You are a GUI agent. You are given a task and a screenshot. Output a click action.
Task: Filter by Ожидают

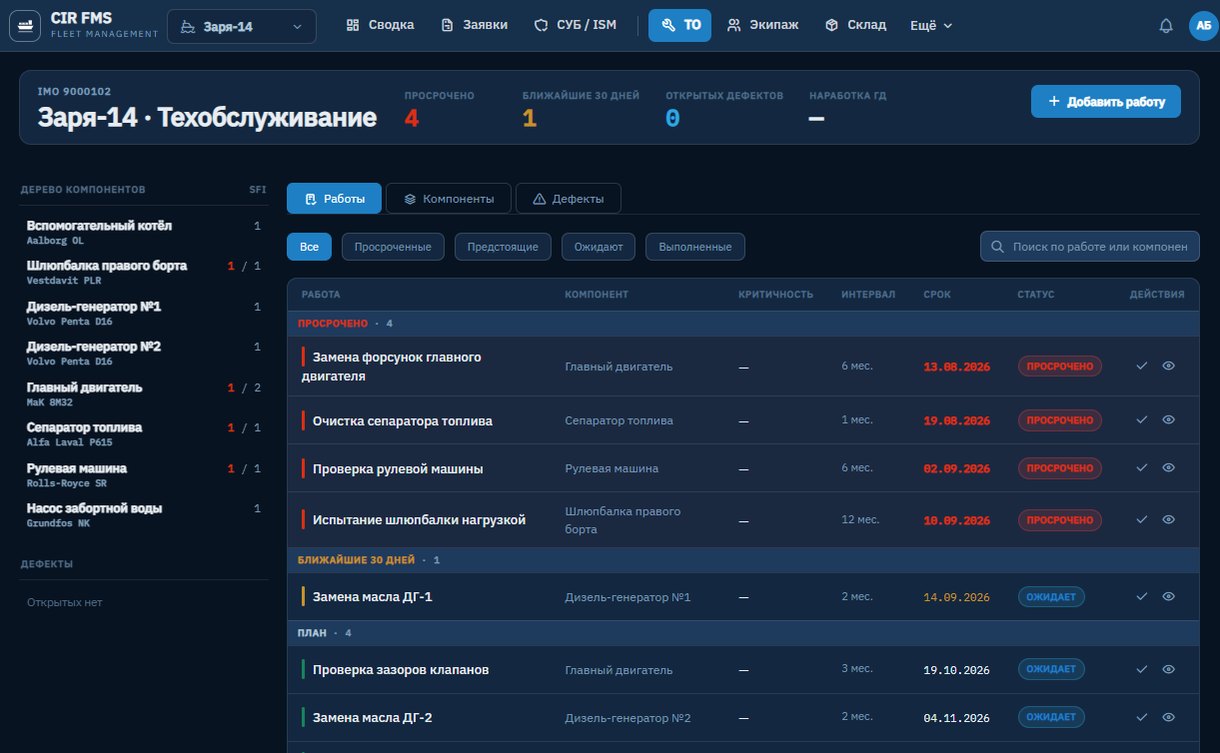pyautogui.click(x=598, y=247)
